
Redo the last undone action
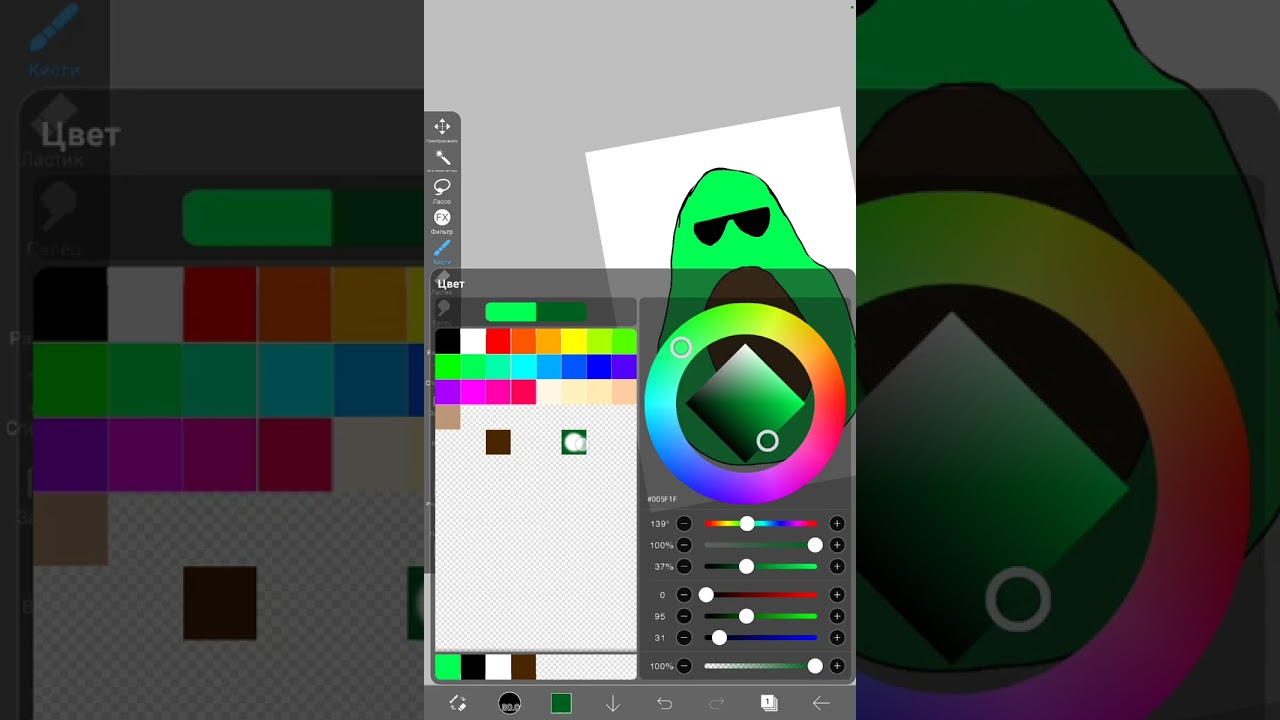(x=717, y=704)
